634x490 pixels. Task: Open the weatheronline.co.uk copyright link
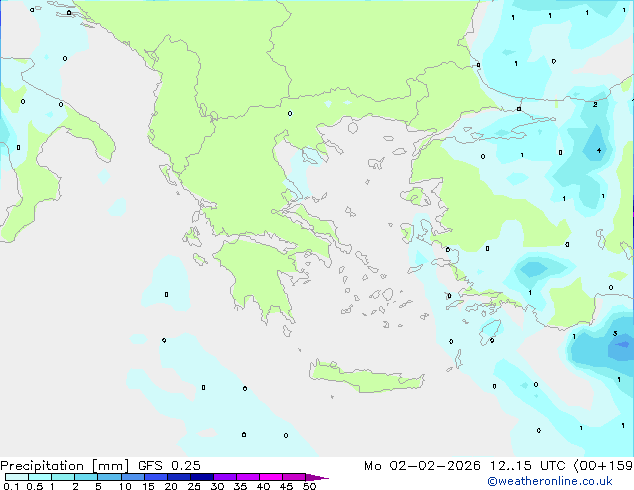pos(550,481)
